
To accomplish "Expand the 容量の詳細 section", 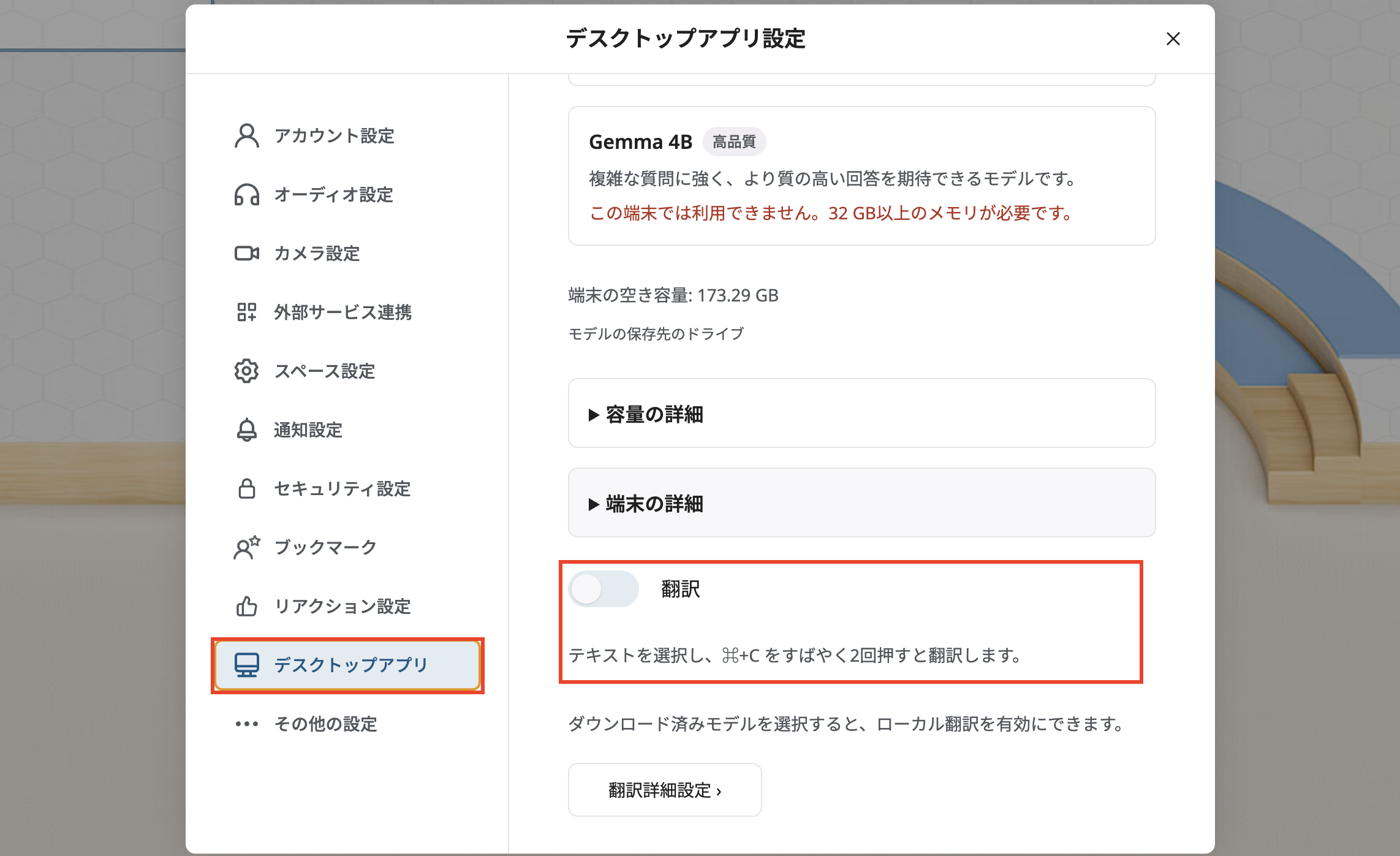I will (x=861, y=414).
